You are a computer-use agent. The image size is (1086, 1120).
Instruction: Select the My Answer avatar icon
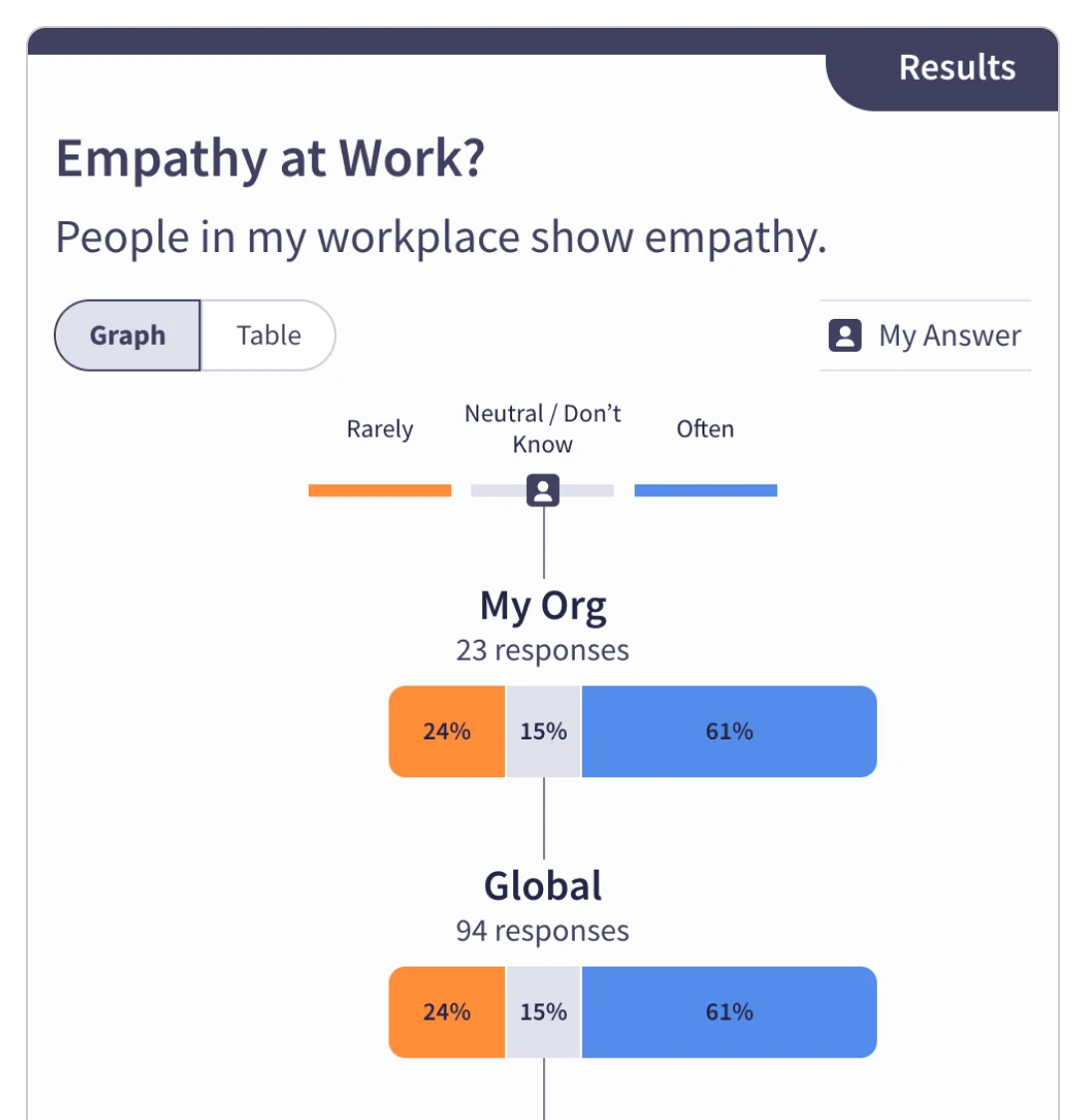tap(844, 335)
